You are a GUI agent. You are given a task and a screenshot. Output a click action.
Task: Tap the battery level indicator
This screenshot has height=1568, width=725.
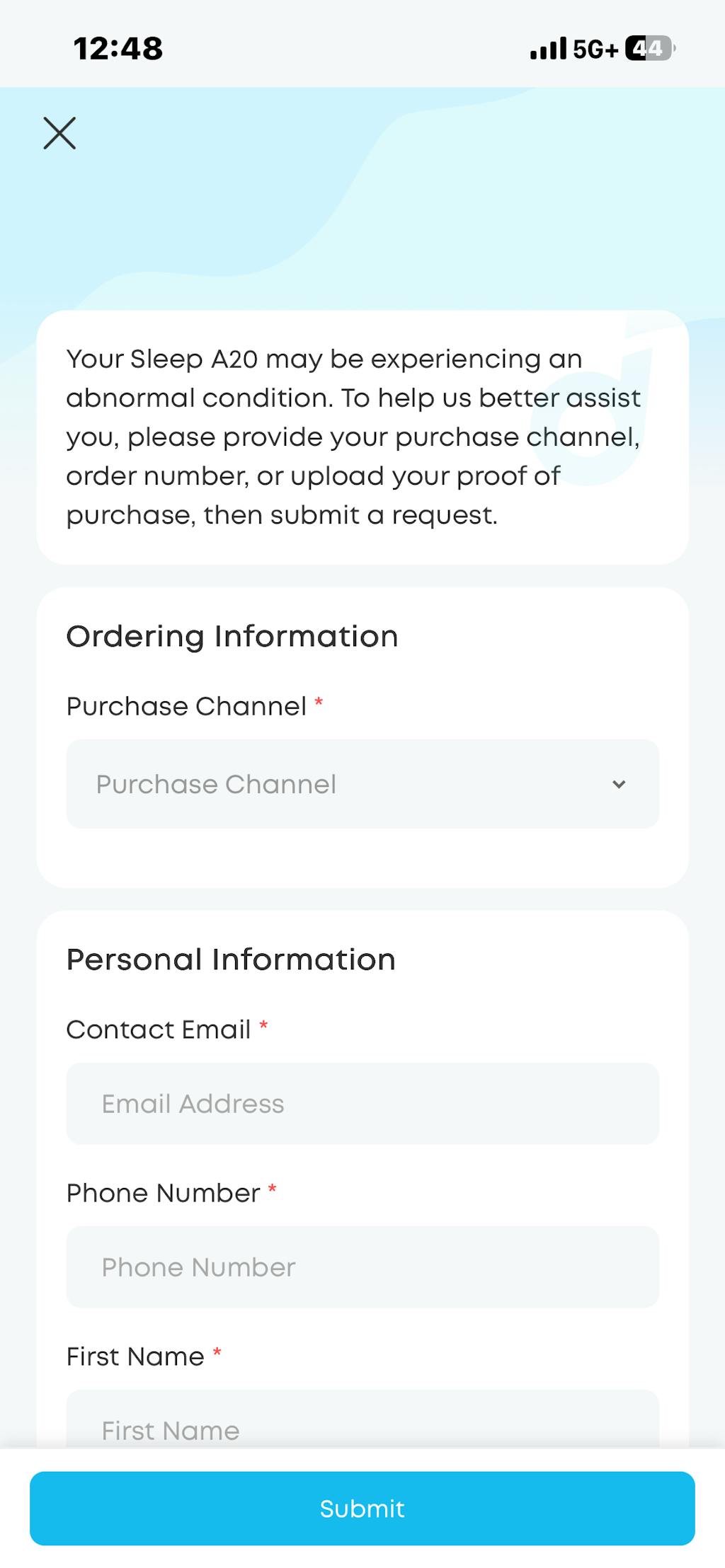click(649, 48)
